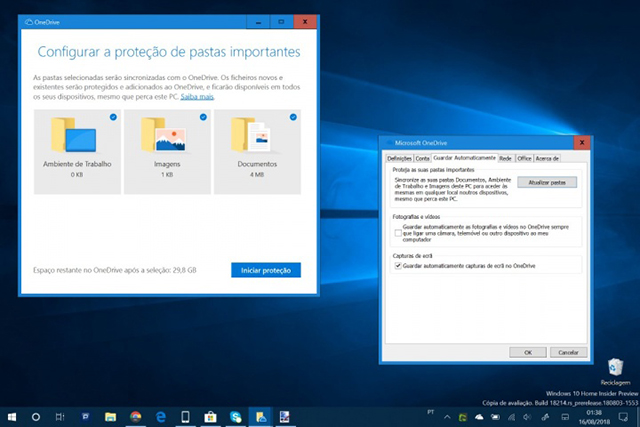Image resolution: width=640 pixels, height=427 pixels.
Task: Minimize the OneDrive folder protection window
Action: (258, 22)
